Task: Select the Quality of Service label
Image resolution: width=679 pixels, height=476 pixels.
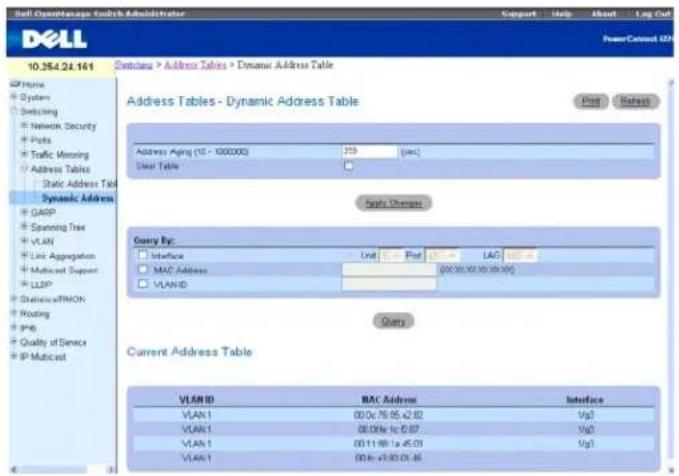Action: pyautogui.click(x=53, y=342)
